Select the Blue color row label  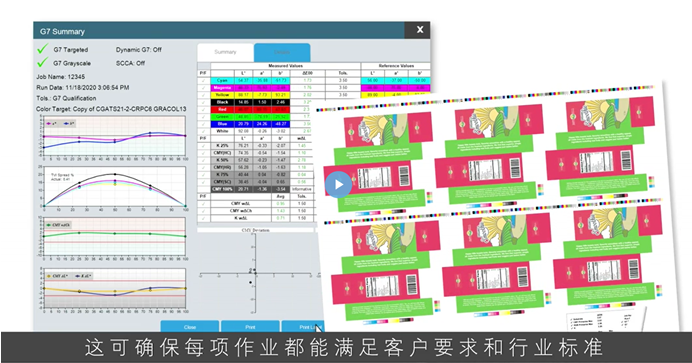[x=222, y=124]
